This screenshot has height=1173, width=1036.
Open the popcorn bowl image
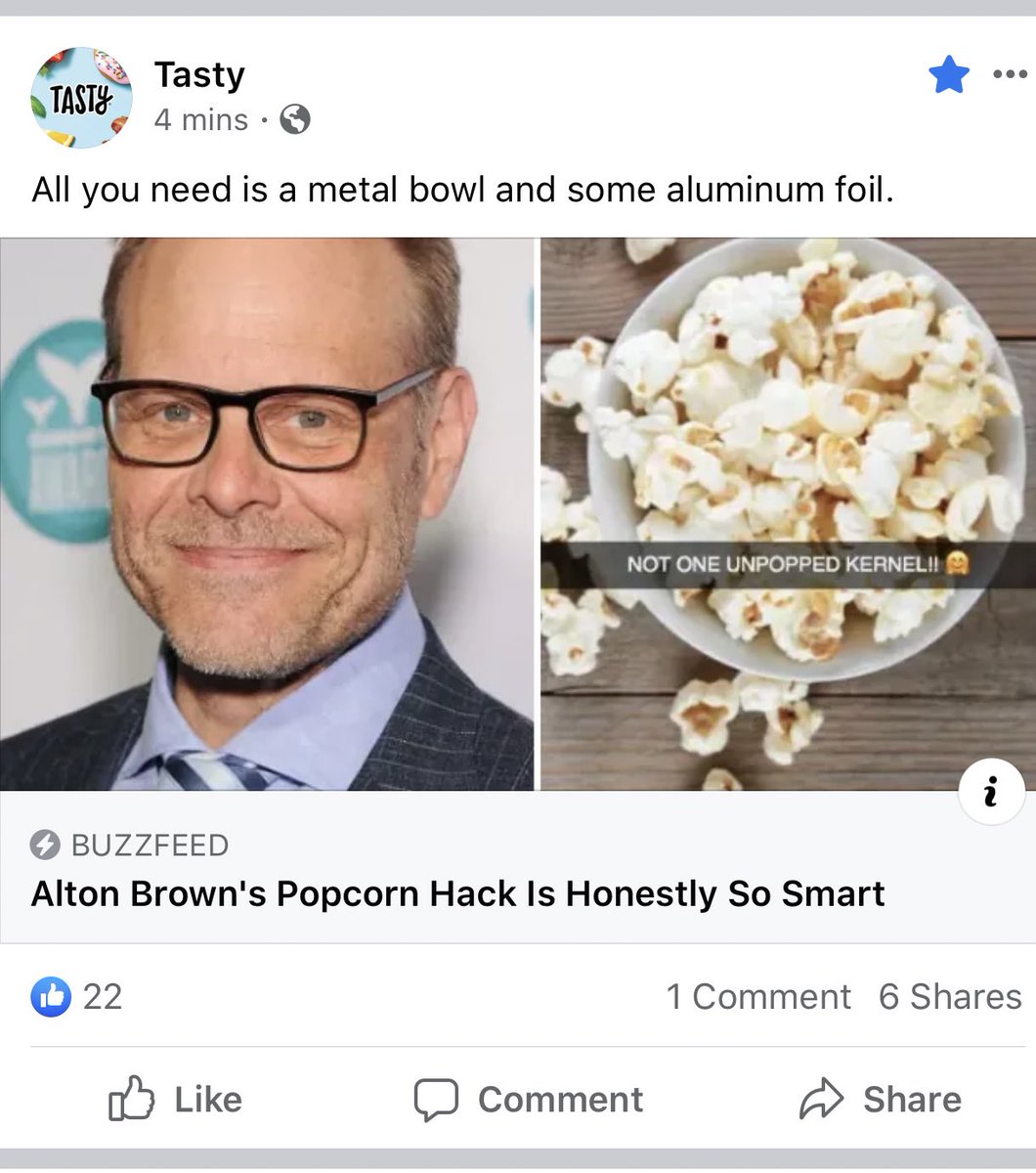tap(788, 514)
